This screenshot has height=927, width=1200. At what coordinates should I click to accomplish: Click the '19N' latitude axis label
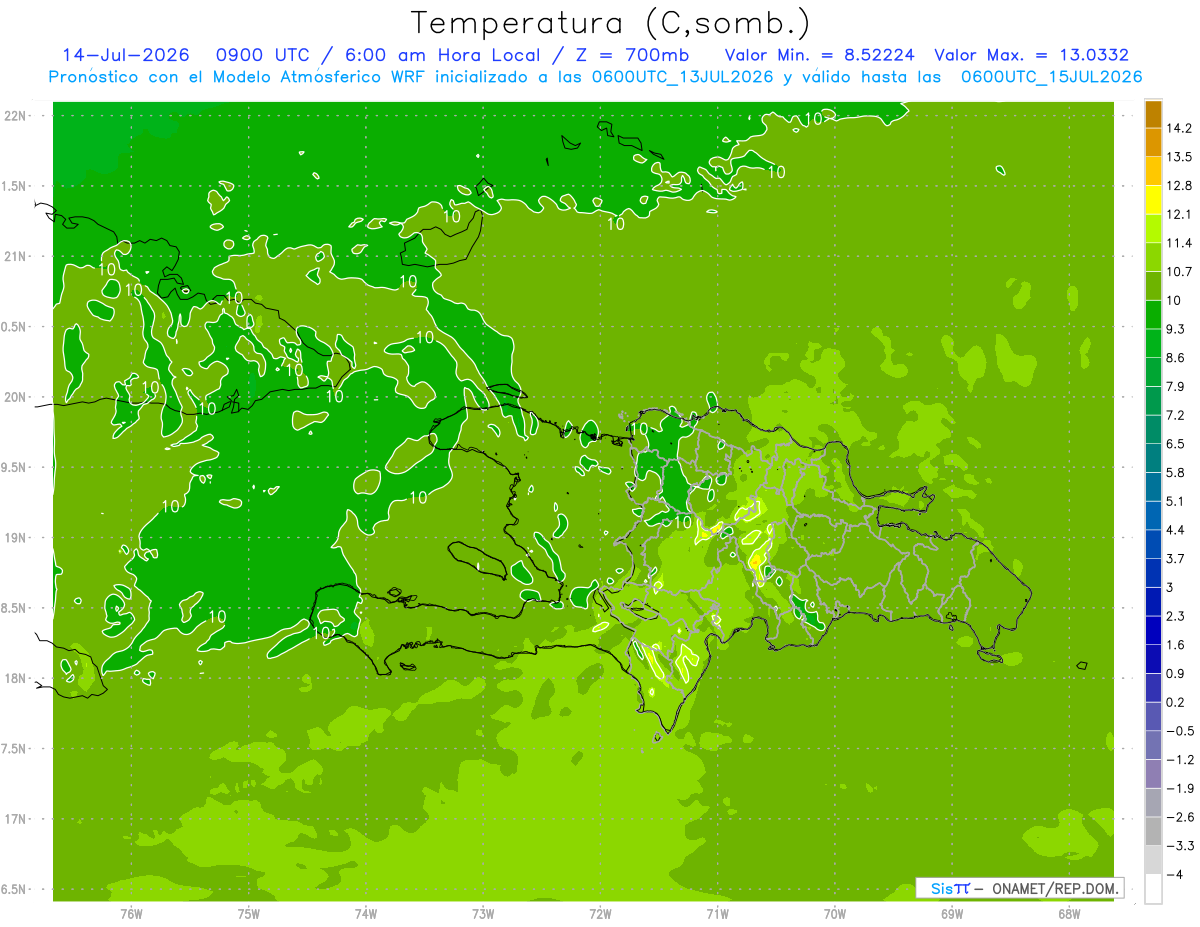16,538
